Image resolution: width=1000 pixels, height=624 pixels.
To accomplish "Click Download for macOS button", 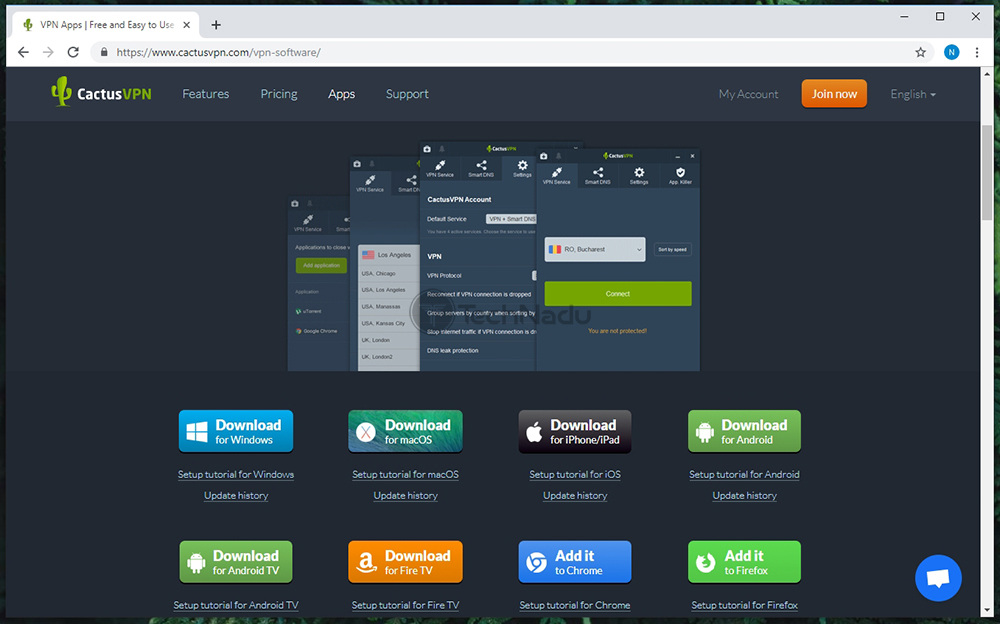I will coord(405,431).
